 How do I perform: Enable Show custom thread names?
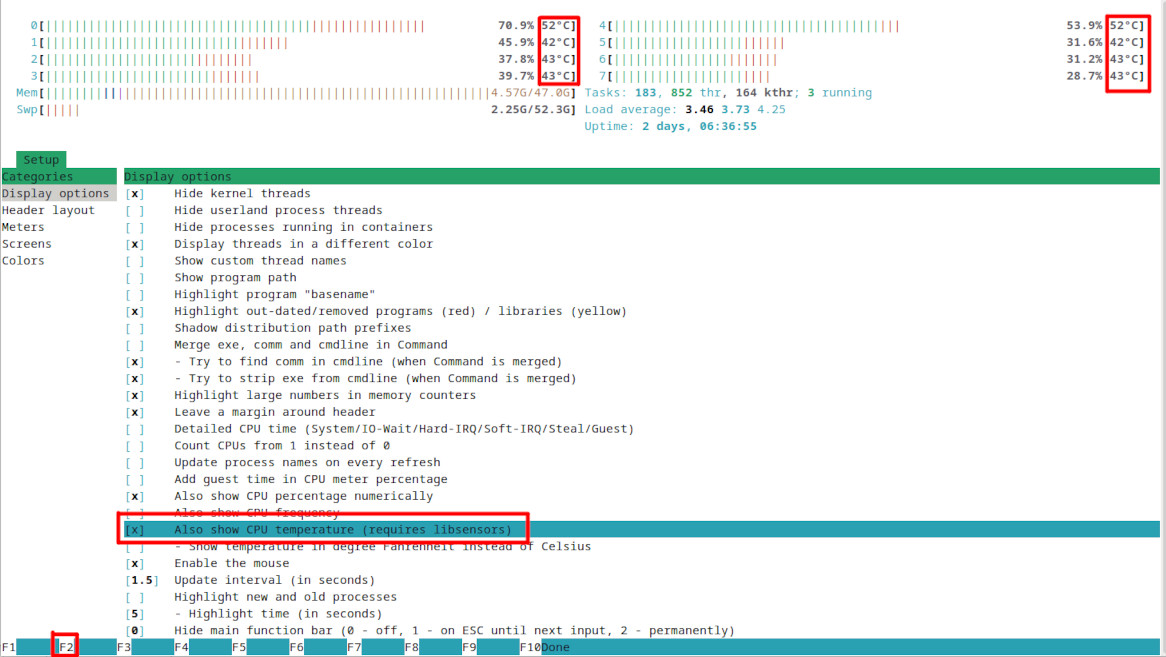[x=135, y=261]
